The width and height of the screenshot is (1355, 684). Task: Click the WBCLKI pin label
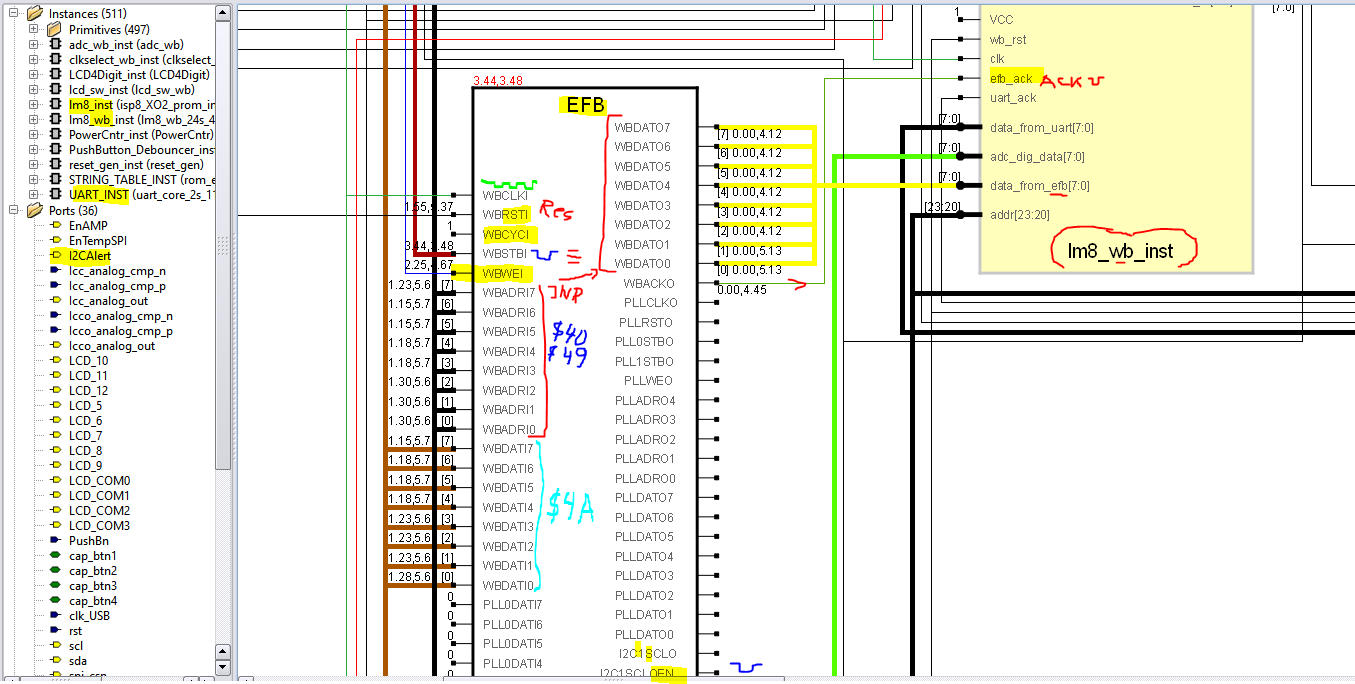505,195
